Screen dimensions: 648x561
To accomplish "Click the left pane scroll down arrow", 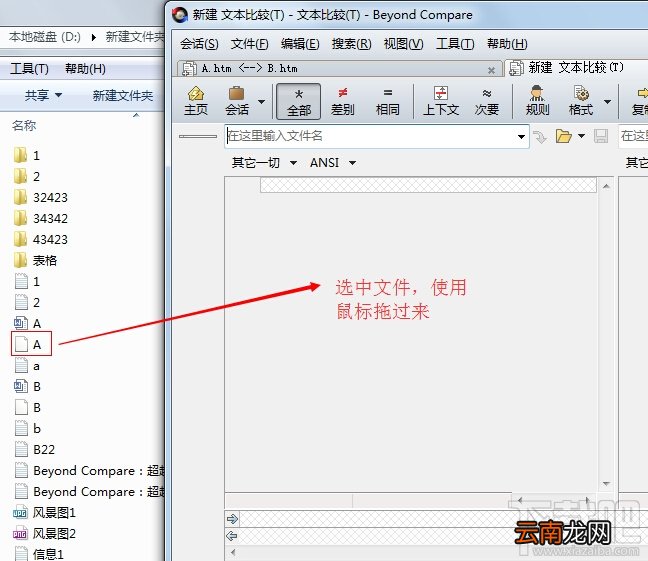I will (x=606, y=483).
